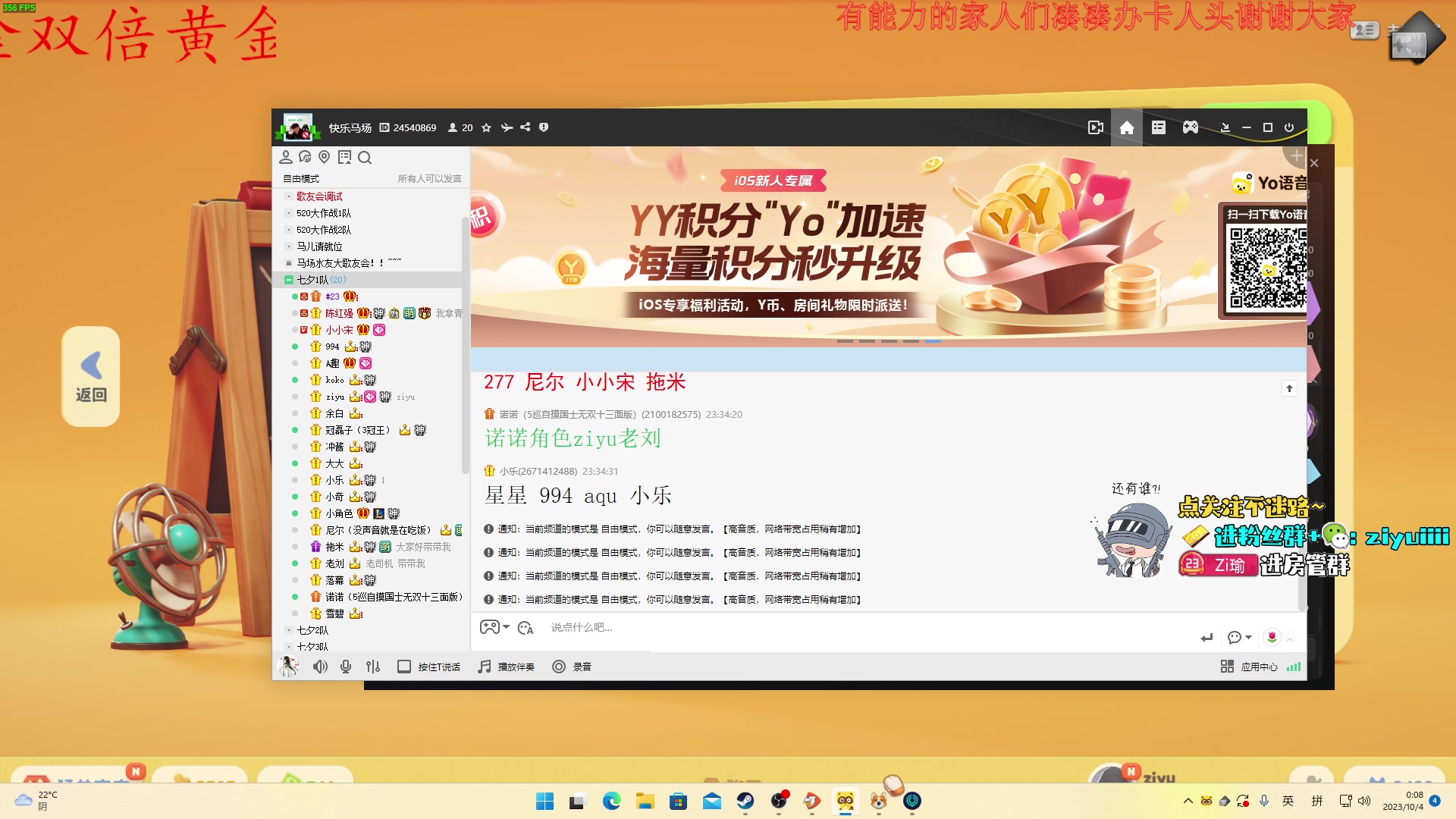
Task: Select user 老刘 in member list
Action: [334, 563]
